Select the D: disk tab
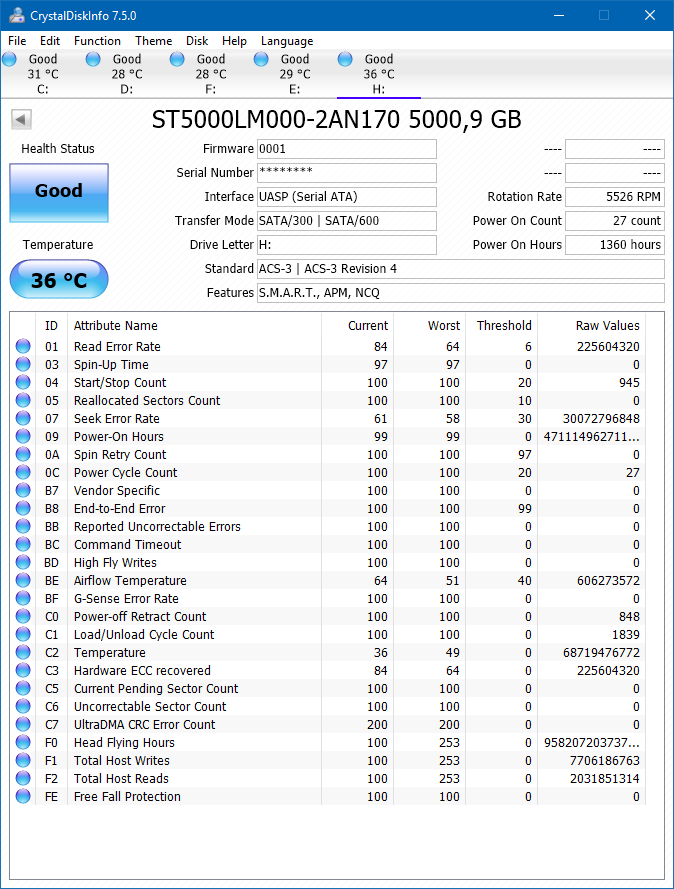674x889 pixels. coord(126,74)
